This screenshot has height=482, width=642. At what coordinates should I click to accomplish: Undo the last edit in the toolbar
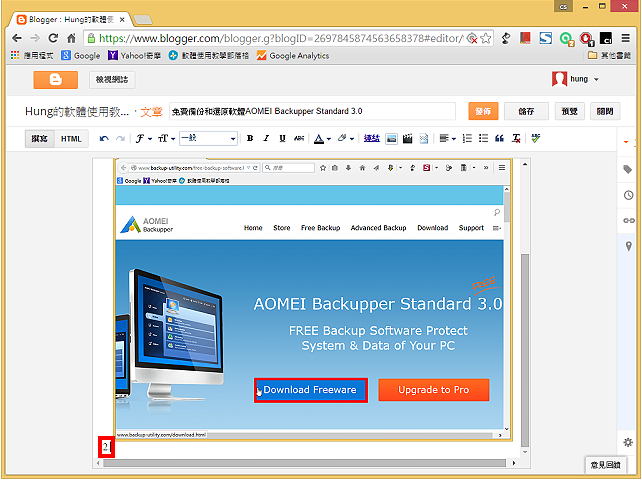[x=104, y=138]
